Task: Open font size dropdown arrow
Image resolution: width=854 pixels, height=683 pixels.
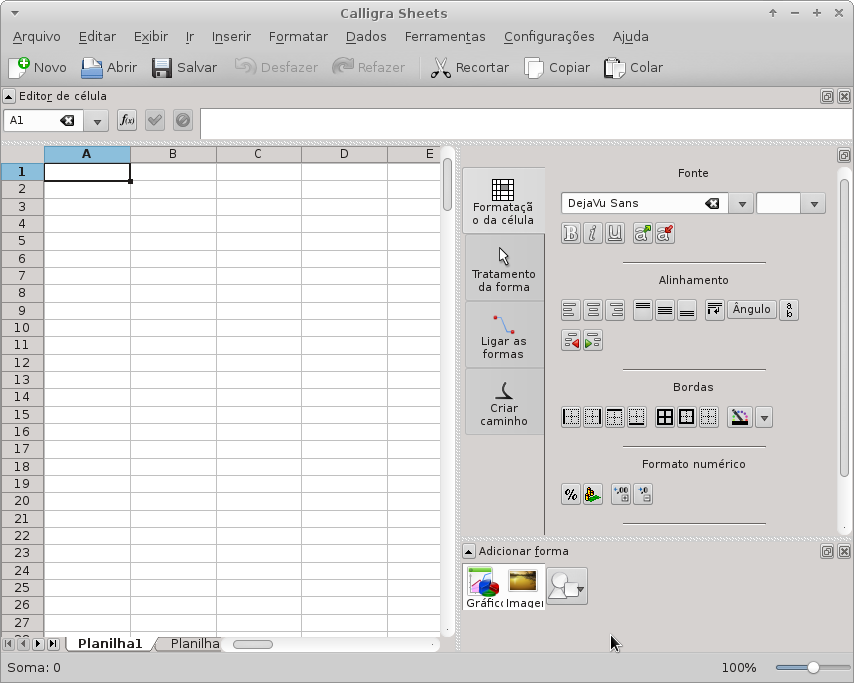Action: point(814,204)
